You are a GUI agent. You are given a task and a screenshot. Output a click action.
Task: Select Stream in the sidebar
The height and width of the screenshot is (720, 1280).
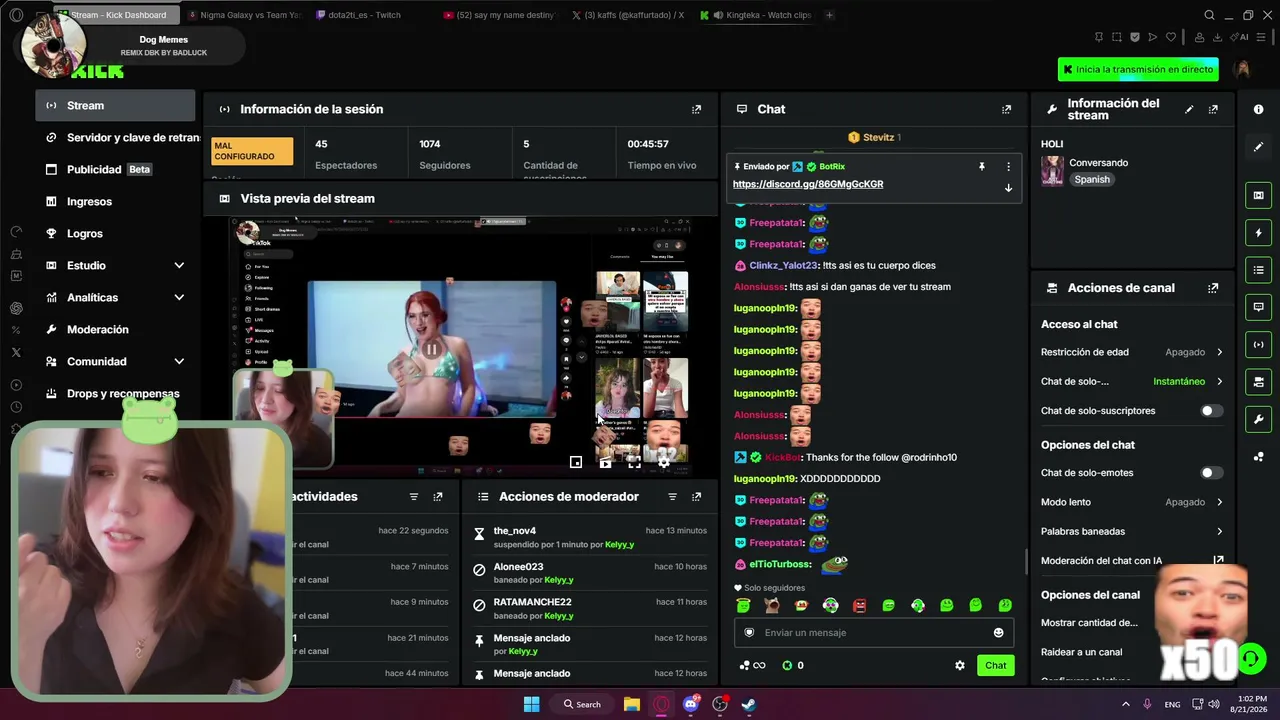click(115, 105)
